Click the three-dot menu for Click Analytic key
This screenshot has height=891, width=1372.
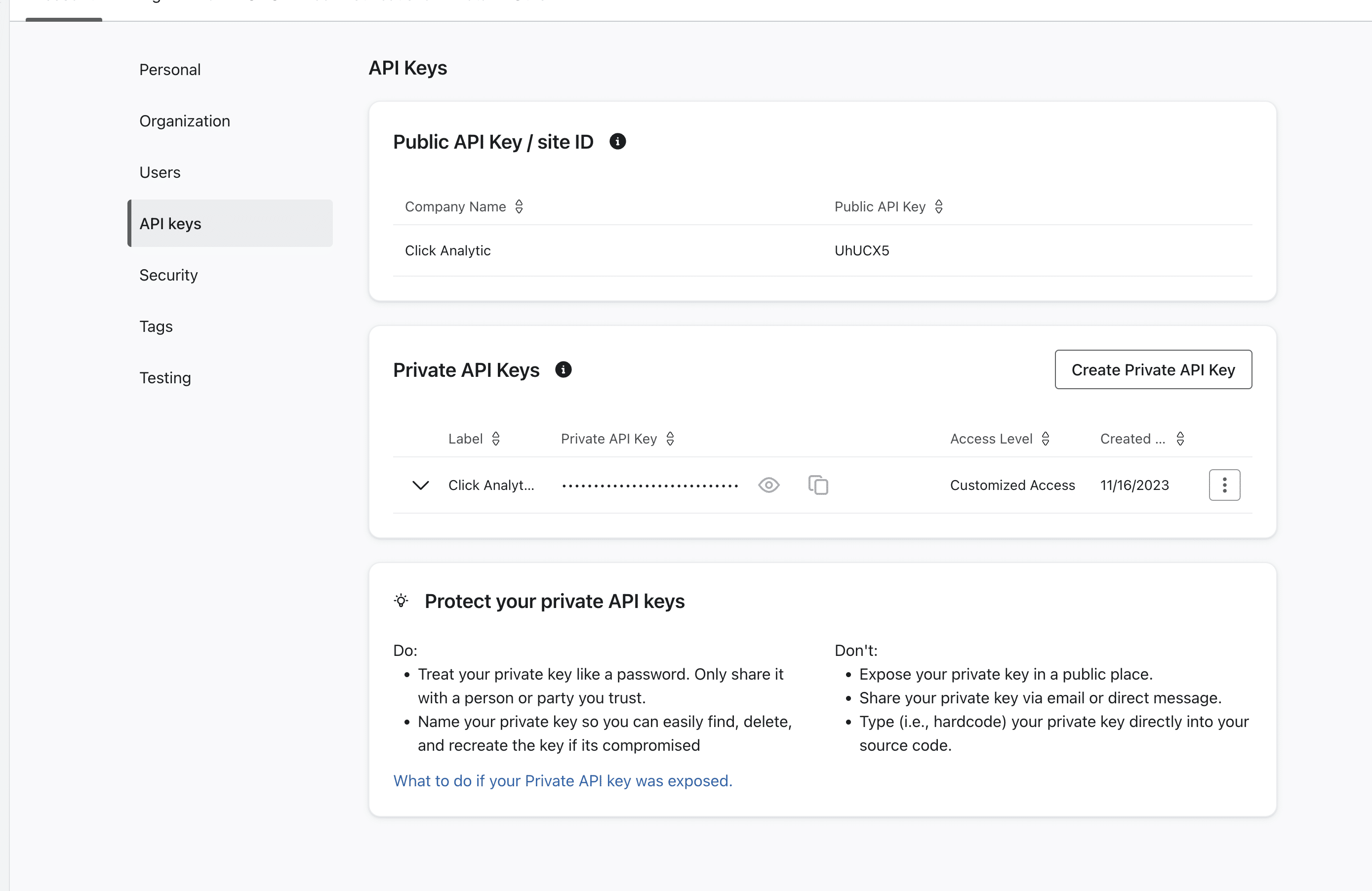[1224, 485]
